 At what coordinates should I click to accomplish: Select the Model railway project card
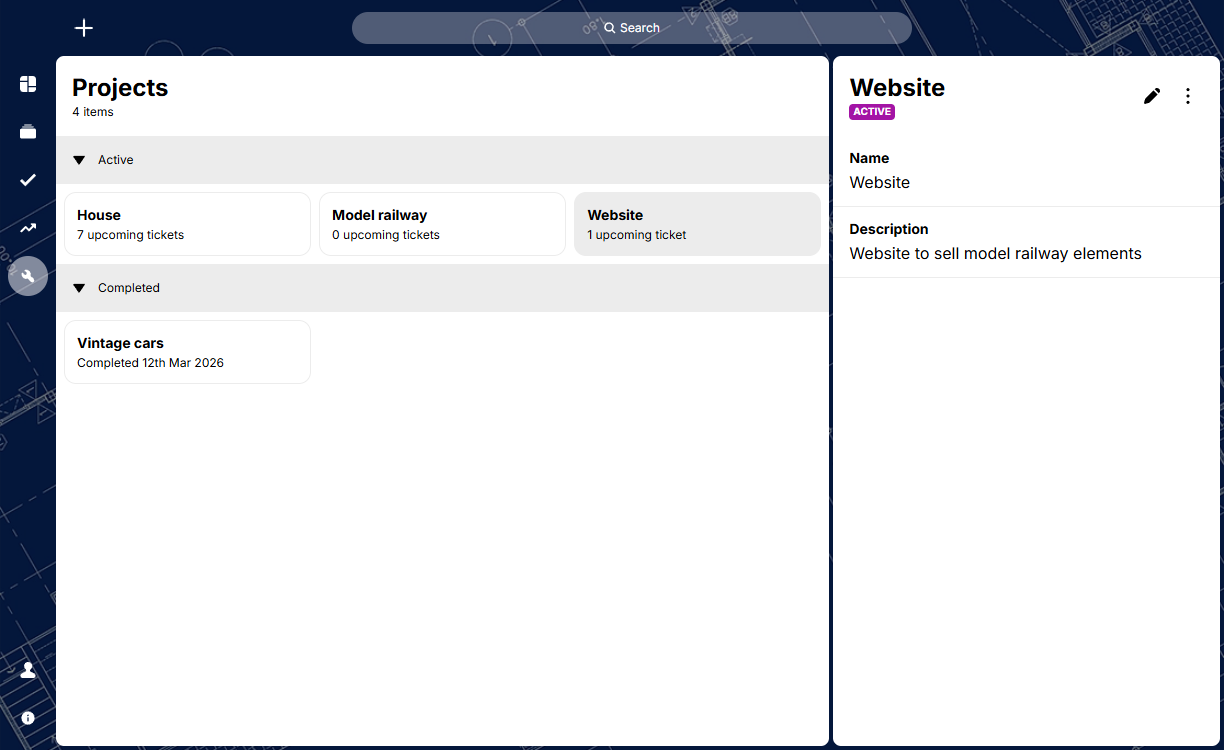click(442, 224)
